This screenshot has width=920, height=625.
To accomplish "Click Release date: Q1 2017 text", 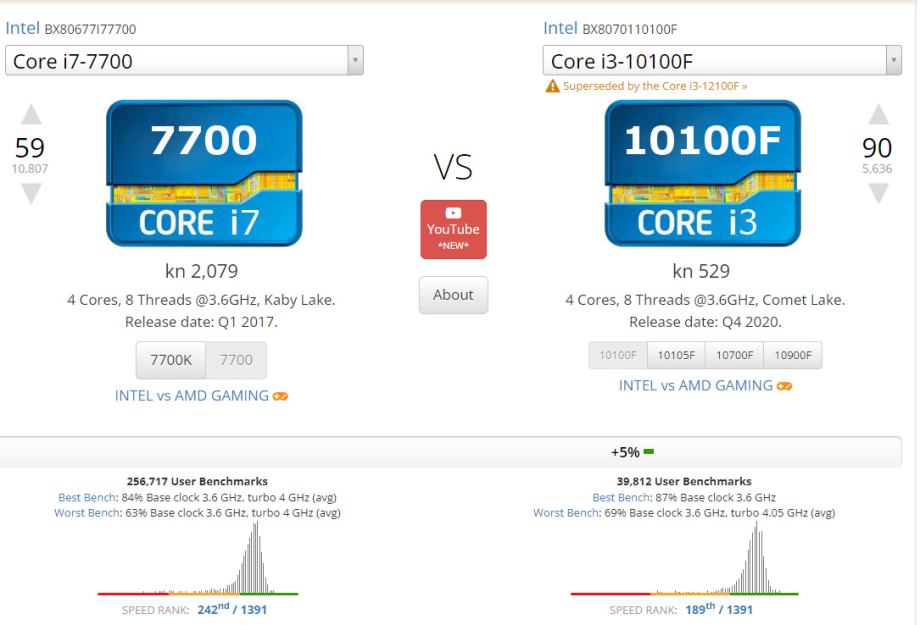I will pyautogui.click(x=201, y=322).
